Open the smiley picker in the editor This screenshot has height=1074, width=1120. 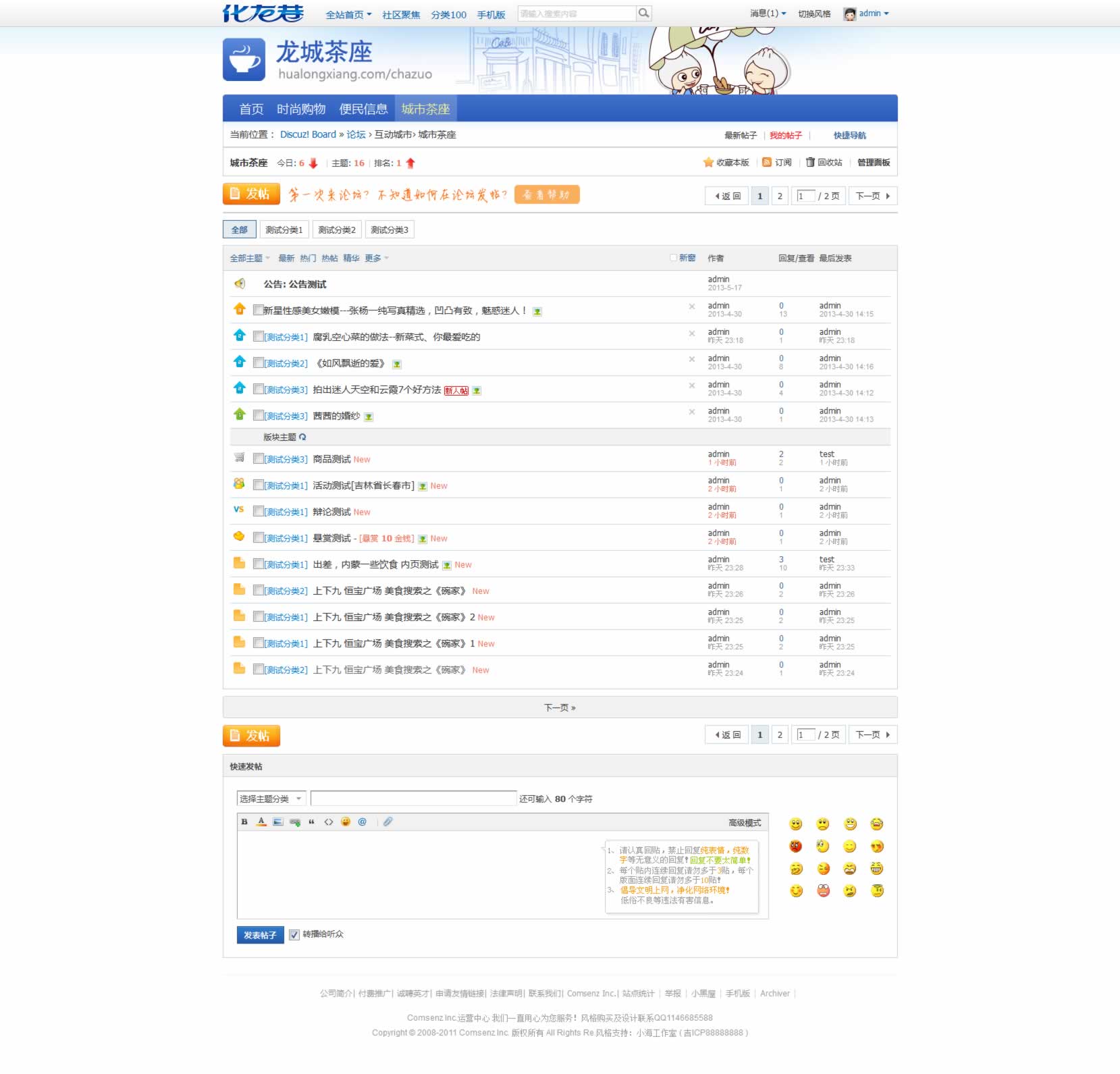[345, 822]
